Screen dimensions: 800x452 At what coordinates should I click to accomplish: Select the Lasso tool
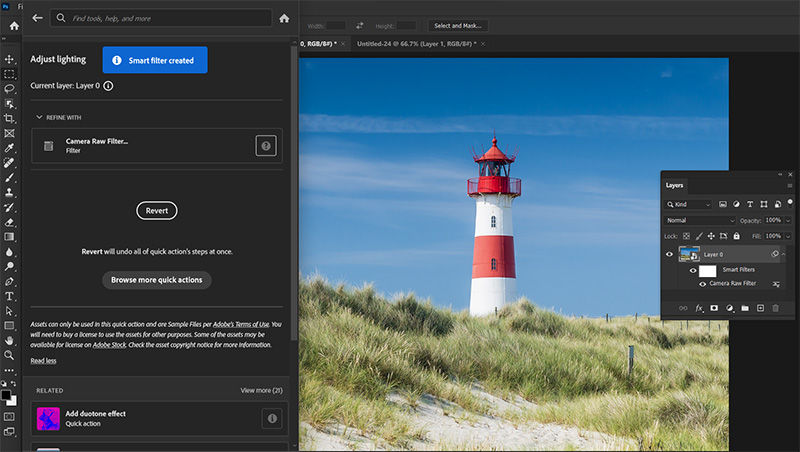point(10,88)
